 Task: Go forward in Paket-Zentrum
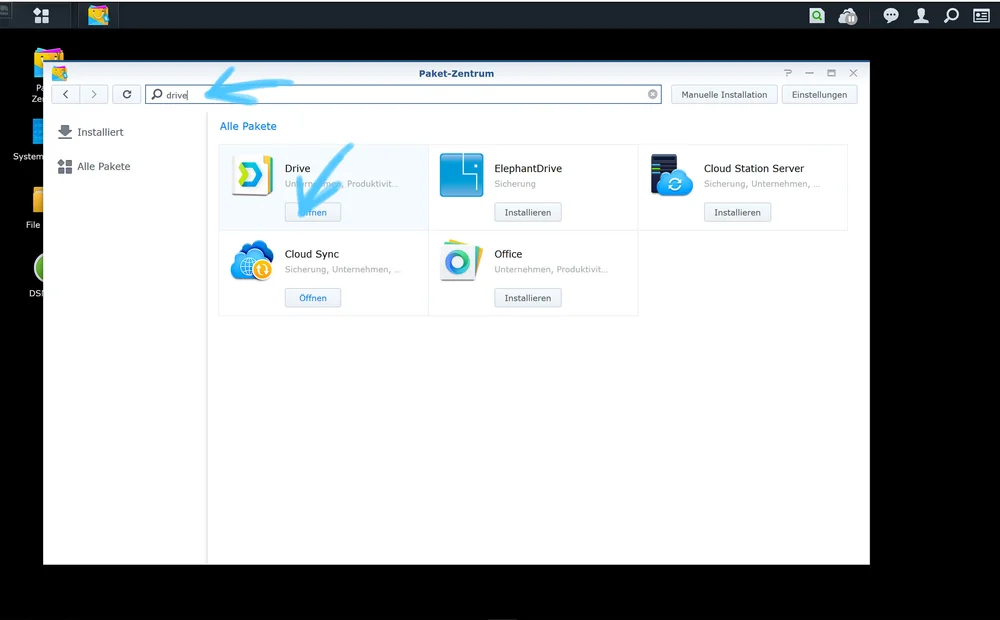click(x=94, y=94)
